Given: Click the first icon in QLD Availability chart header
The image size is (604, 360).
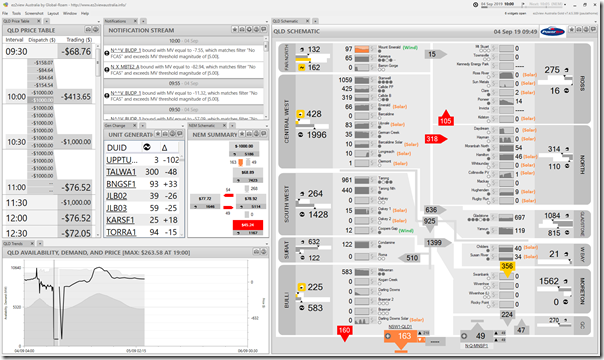Looking at the screenshot, I should [x=257, y=251].
